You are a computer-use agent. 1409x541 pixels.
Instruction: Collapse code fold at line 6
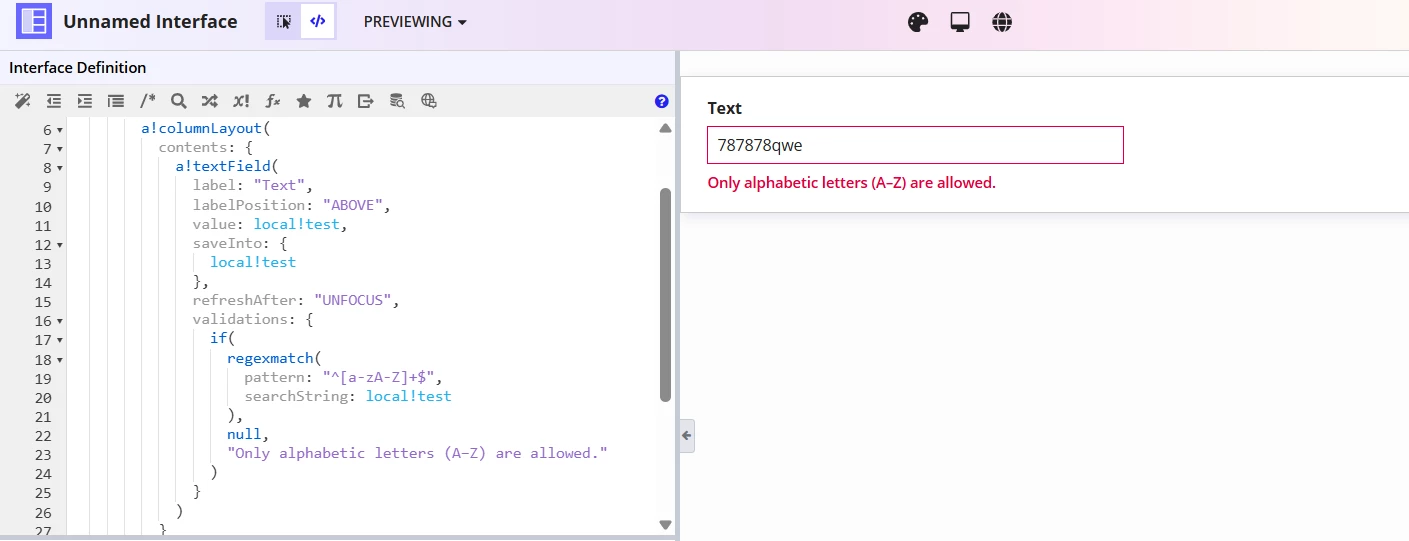(59, 131)
